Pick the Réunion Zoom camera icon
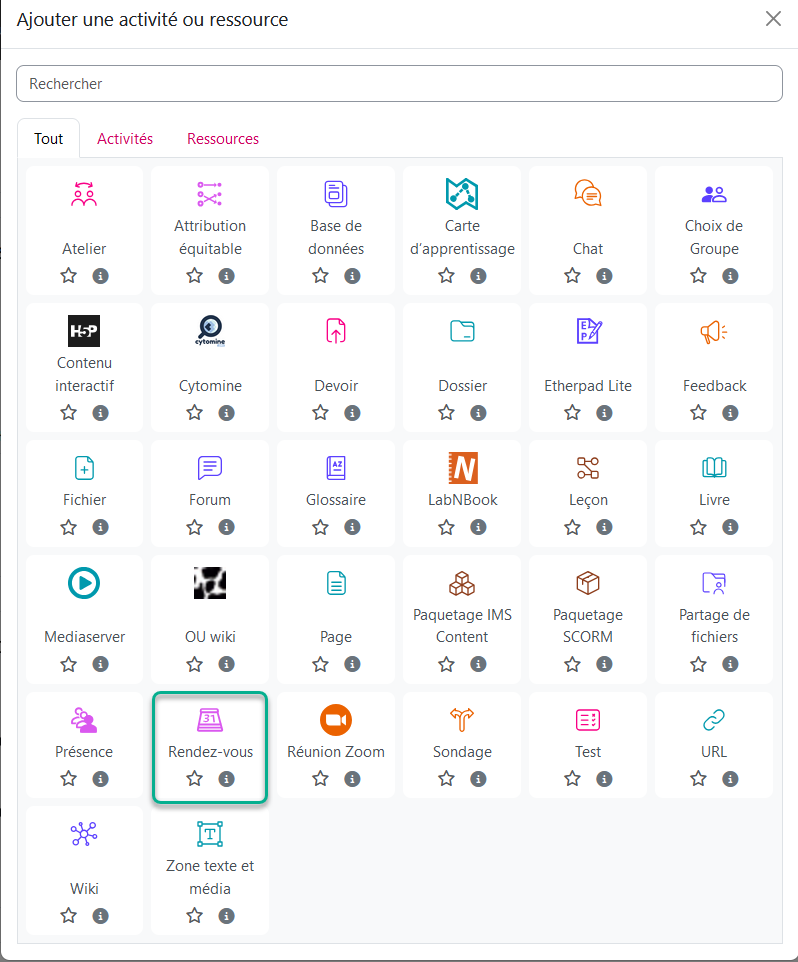The height and width of the screenshot is (962, 798). point(336,720)
